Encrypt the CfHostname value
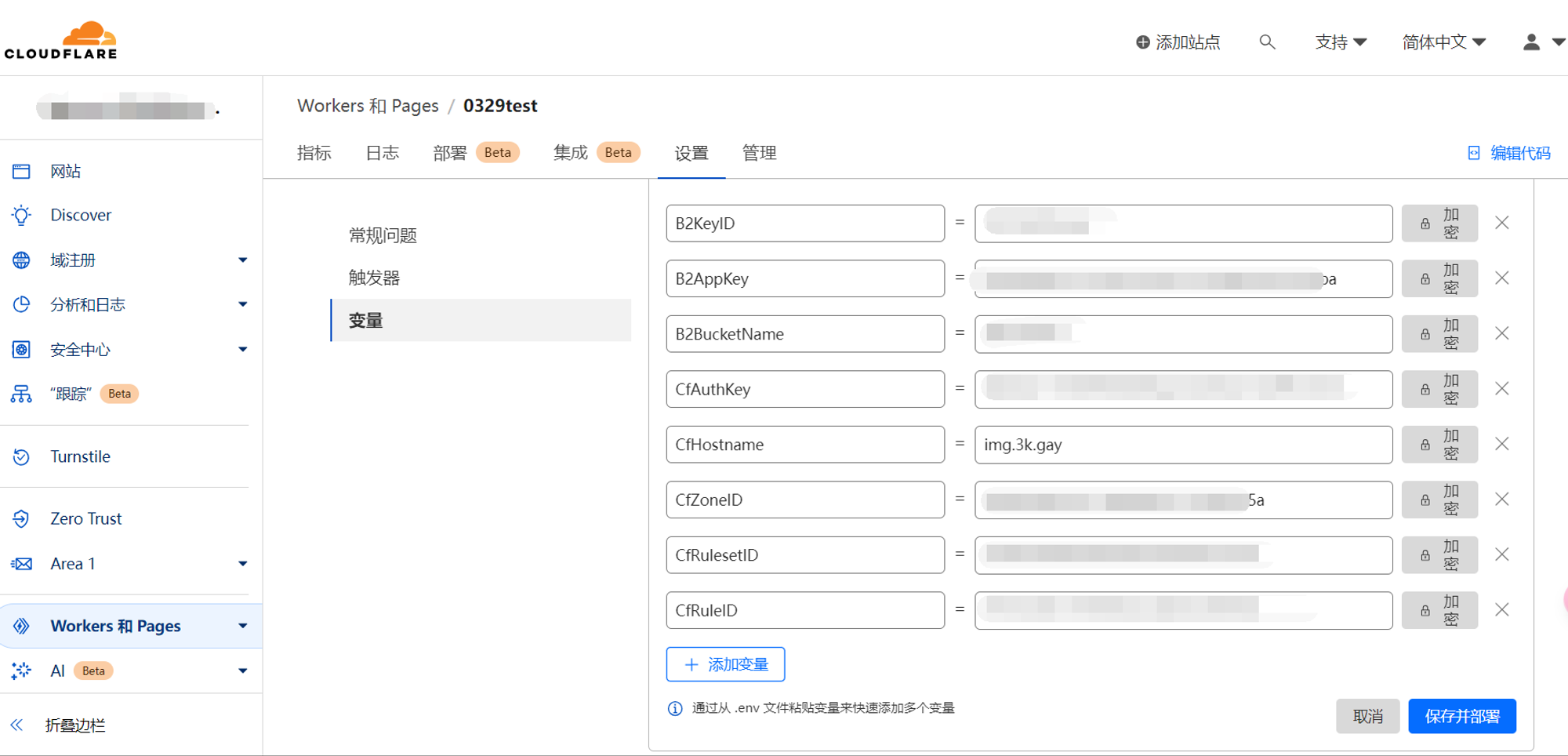Viewport: 1568px width, 756px height. point(1439,445)
